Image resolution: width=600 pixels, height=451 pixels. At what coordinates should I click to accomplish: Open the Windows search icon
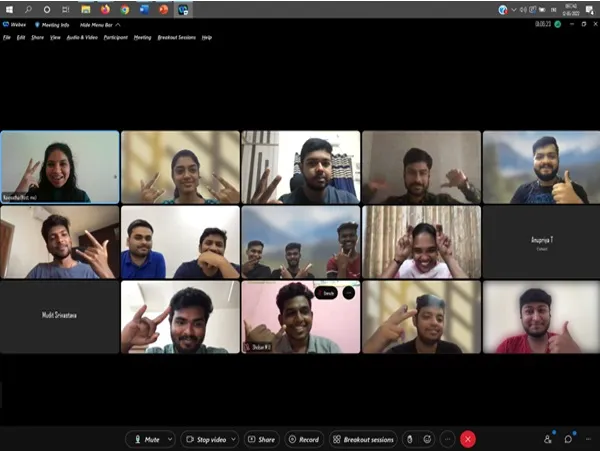[28, 9]
